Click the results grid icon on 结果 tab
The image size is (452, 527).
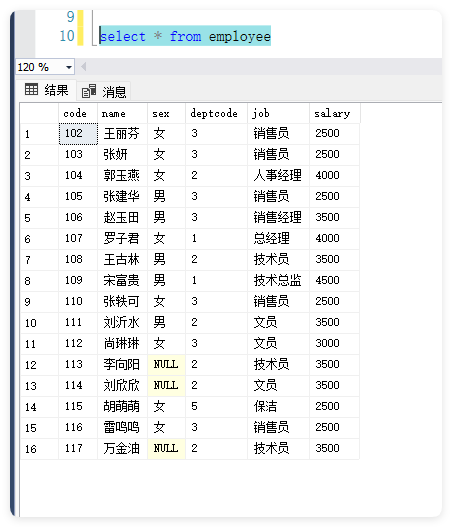pyautogui.click(x=31, y=89)
